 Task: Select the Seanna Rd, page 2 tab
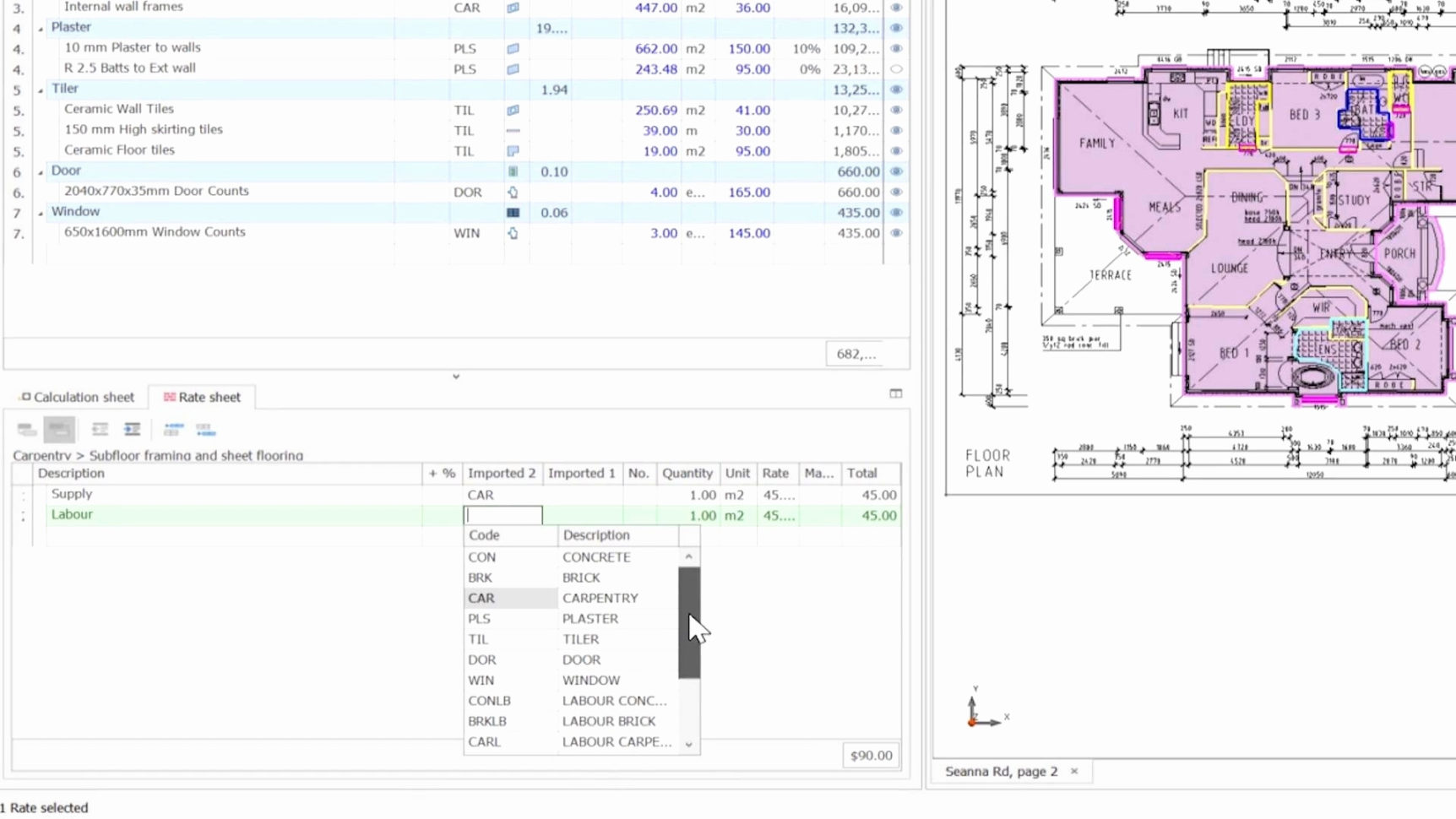tap(1001, 771)
